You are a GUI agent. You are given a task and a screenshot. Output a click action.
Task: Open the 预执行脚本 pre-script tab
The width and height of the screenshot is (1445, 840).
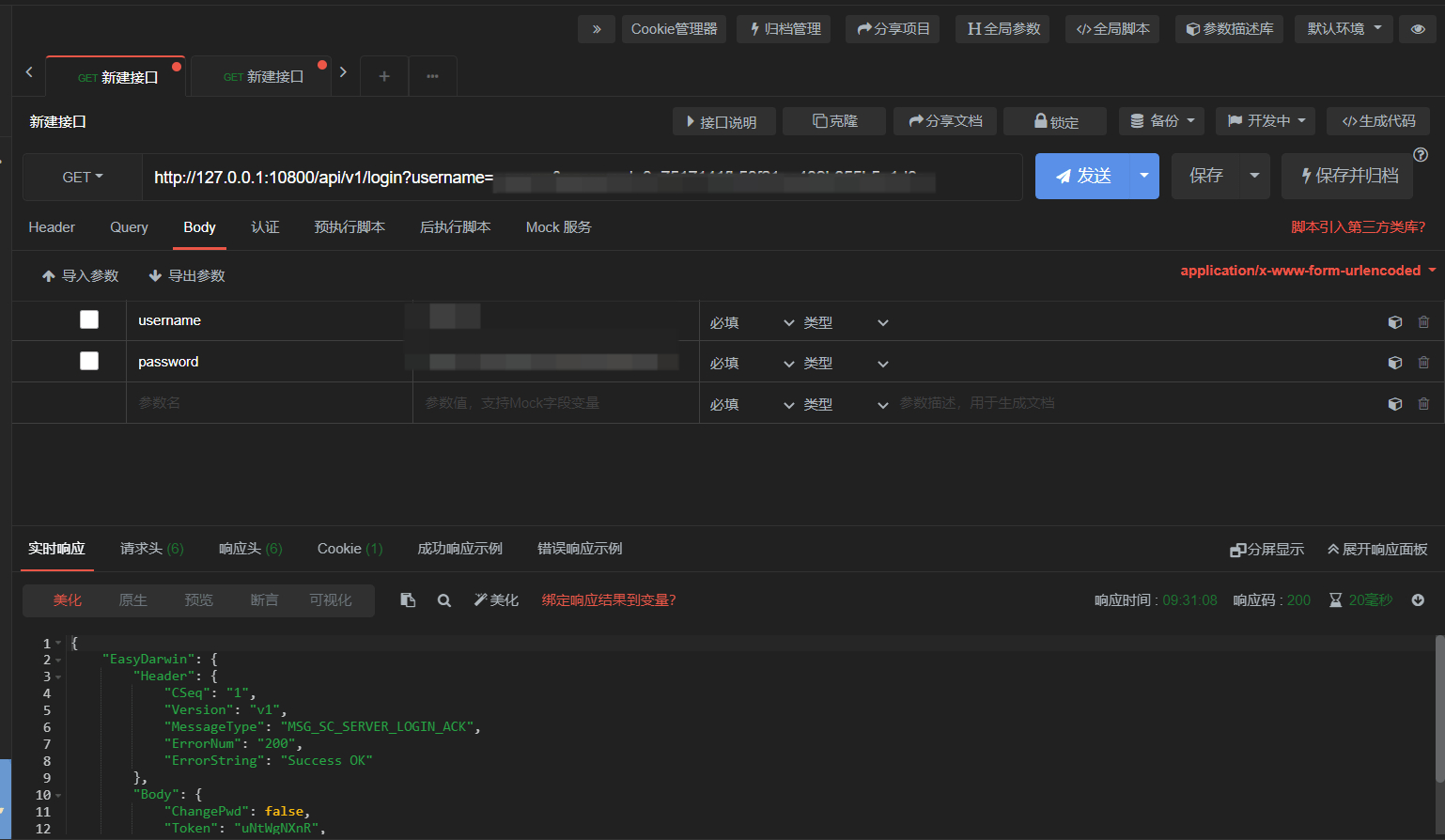tap(350, 227)
